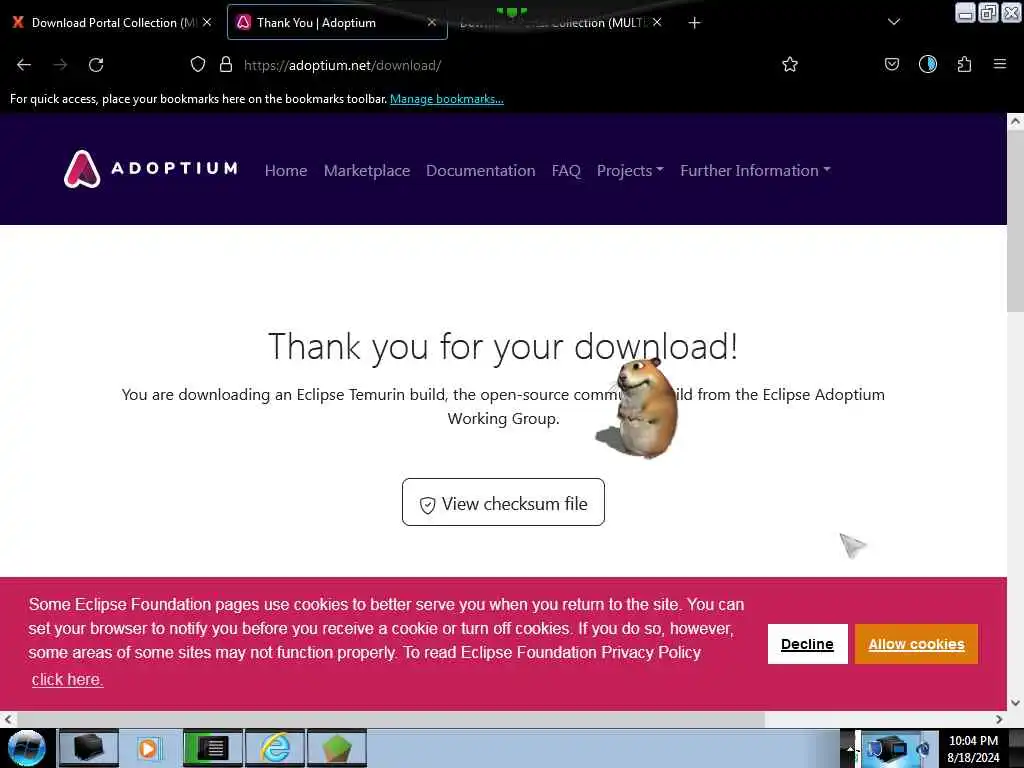Image resolution: width=1024 pixels, height=768 pixels.
Task: Bookmark this page with the star icon
Action: (790, 64)
